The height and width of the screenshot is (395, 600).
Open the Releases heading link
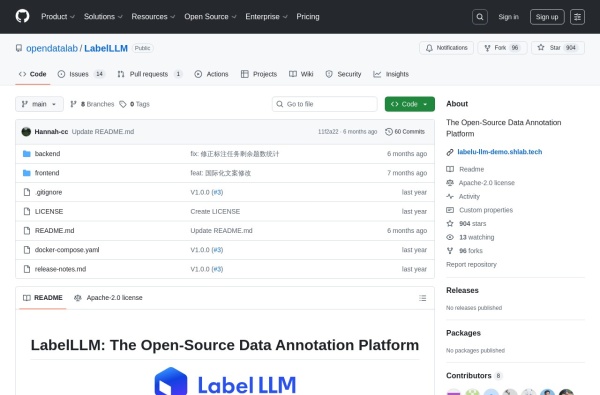tap(462, 291)
